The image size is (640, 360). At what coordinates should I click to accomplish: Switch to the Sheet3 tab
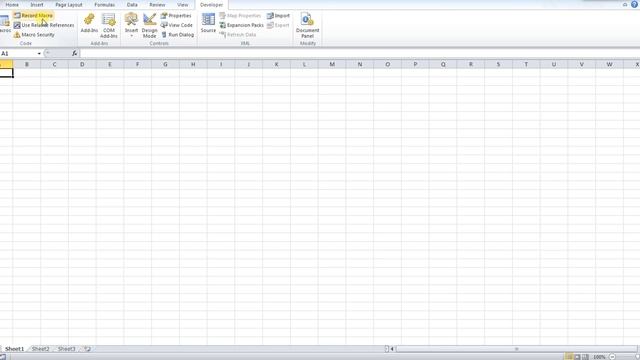pyautogui.click(x=67, y=349)
